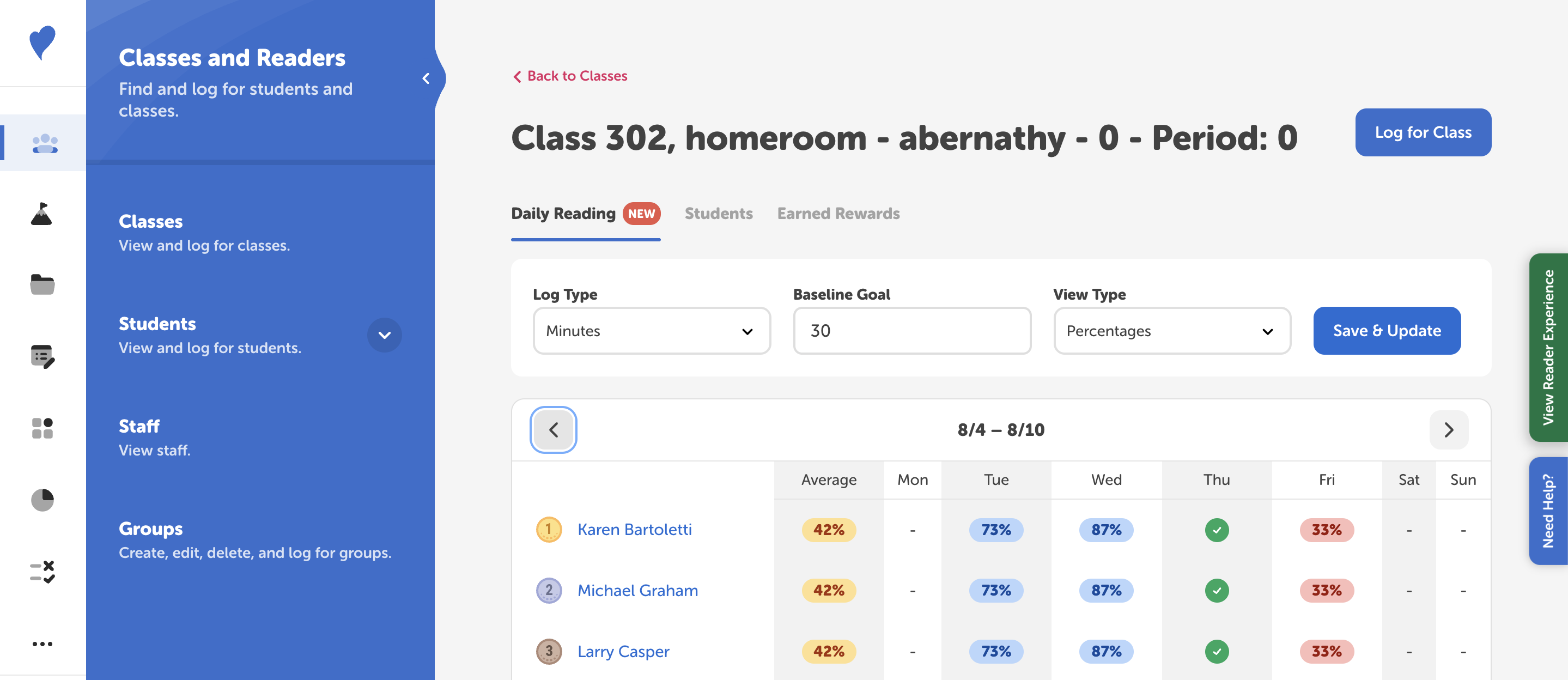
Task: Open the checklist X-and-check sidebar icon
Action: tap(42, 572)
